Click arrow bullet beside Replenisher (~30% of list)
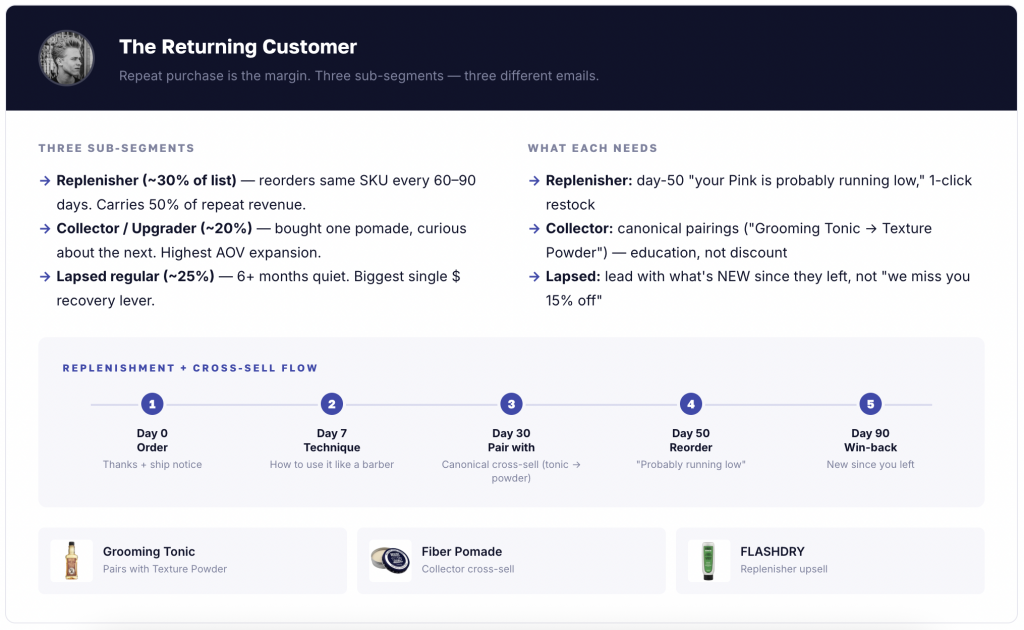Viewport: 1024px width, 630px height. [45, 181]
